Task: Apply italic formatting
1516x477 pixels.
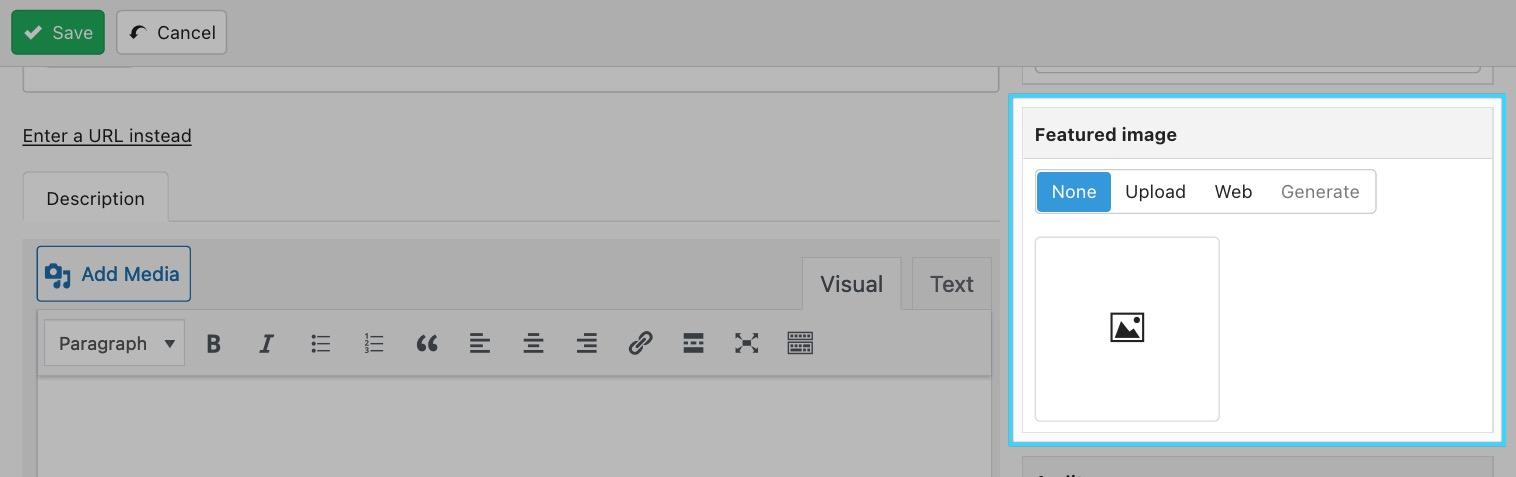Action: coord(266,344)
